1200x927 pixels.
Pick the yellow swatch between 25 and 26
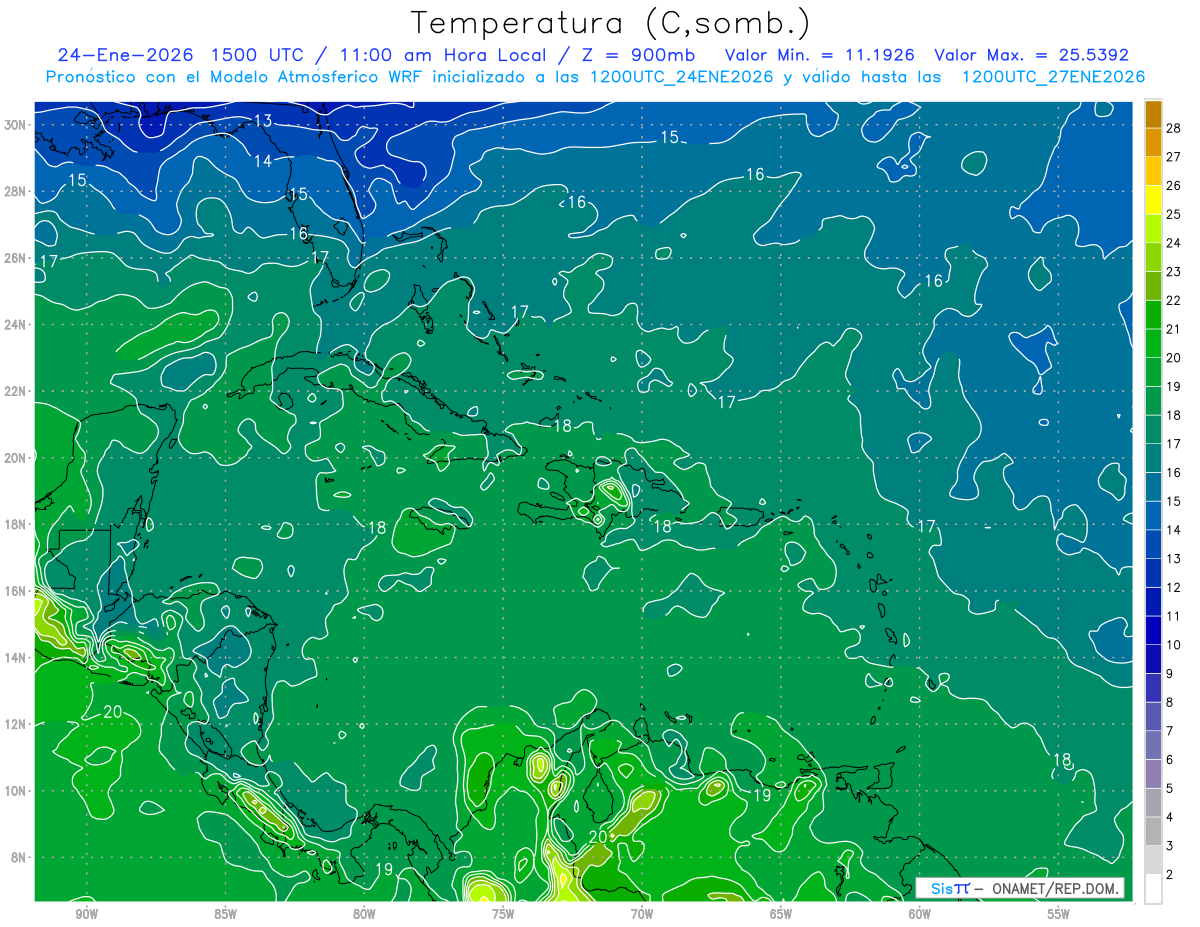point(1153,200)
